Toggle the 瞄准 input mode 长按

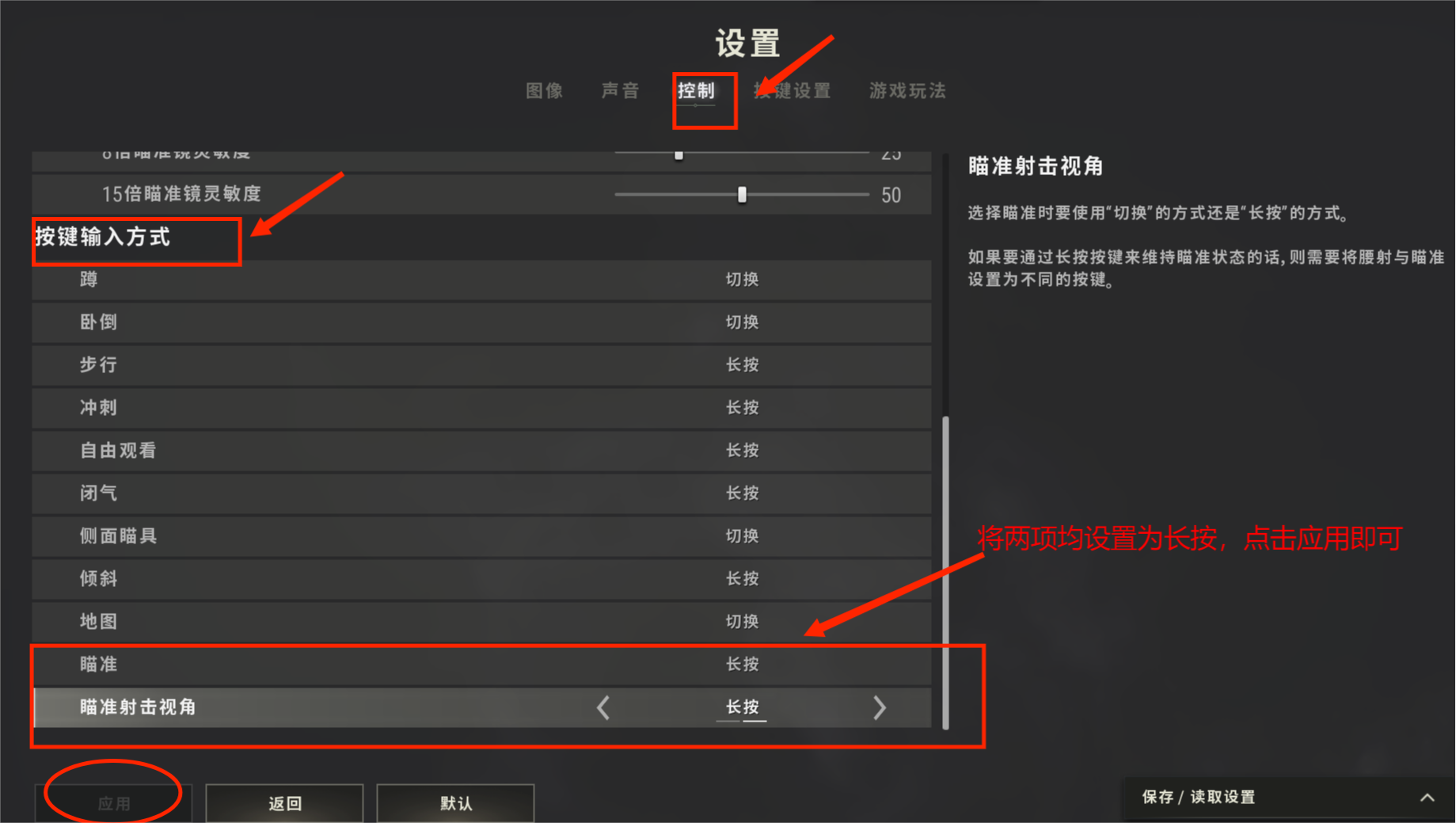coord(743,665)
